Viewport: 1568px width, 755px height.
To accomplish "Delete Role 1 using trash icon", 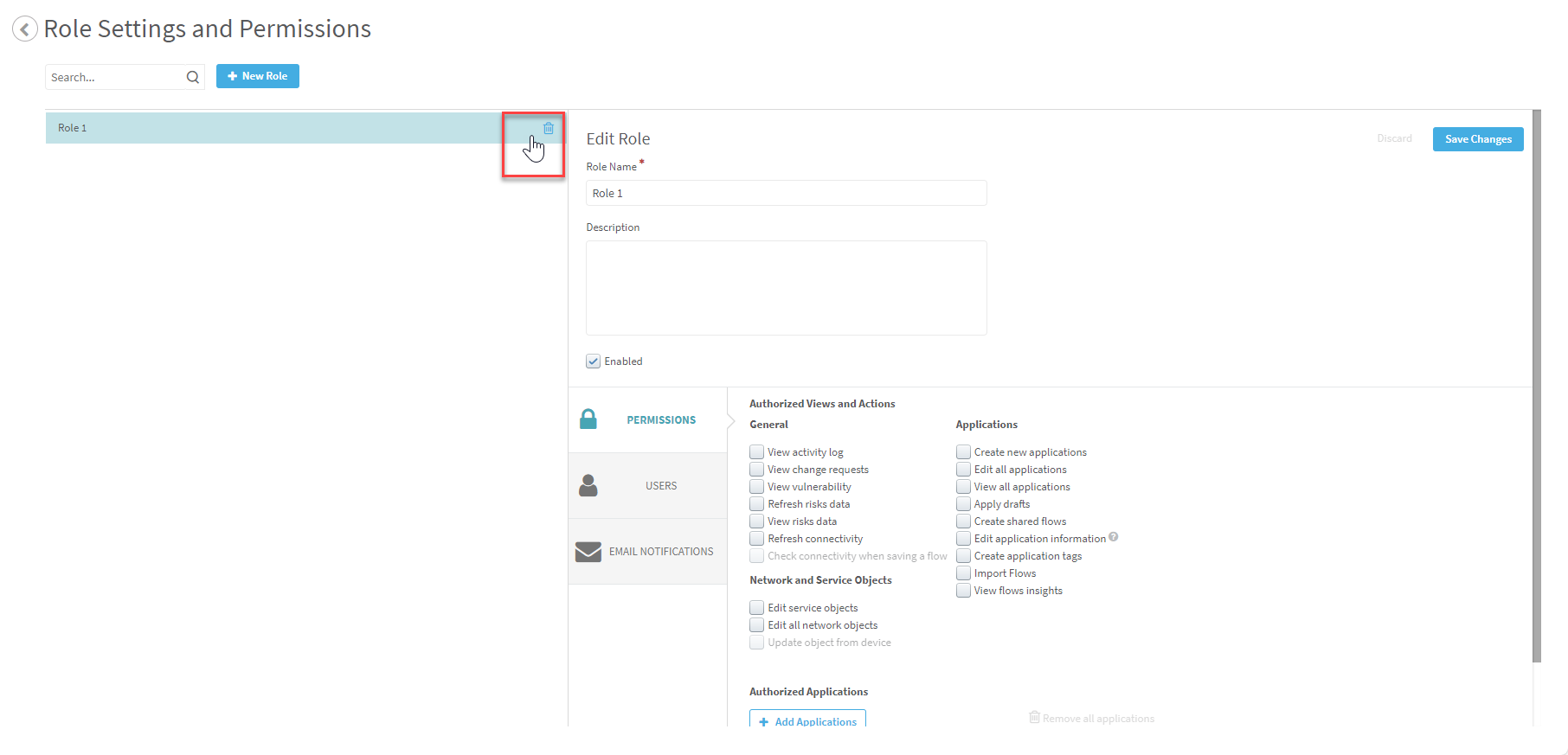I will coord(548,128).
